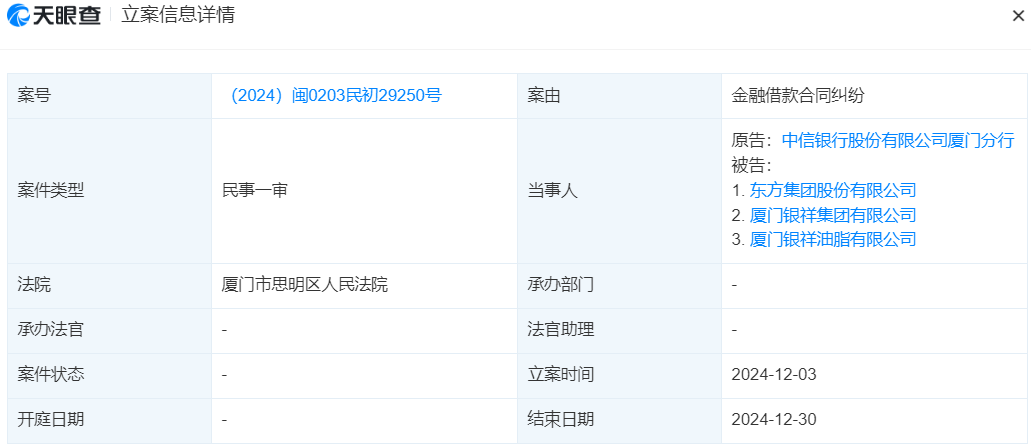Select the 当事人 label cell
The height and width of the screenshot is (445, 1031).
click(x=619, y=191)
